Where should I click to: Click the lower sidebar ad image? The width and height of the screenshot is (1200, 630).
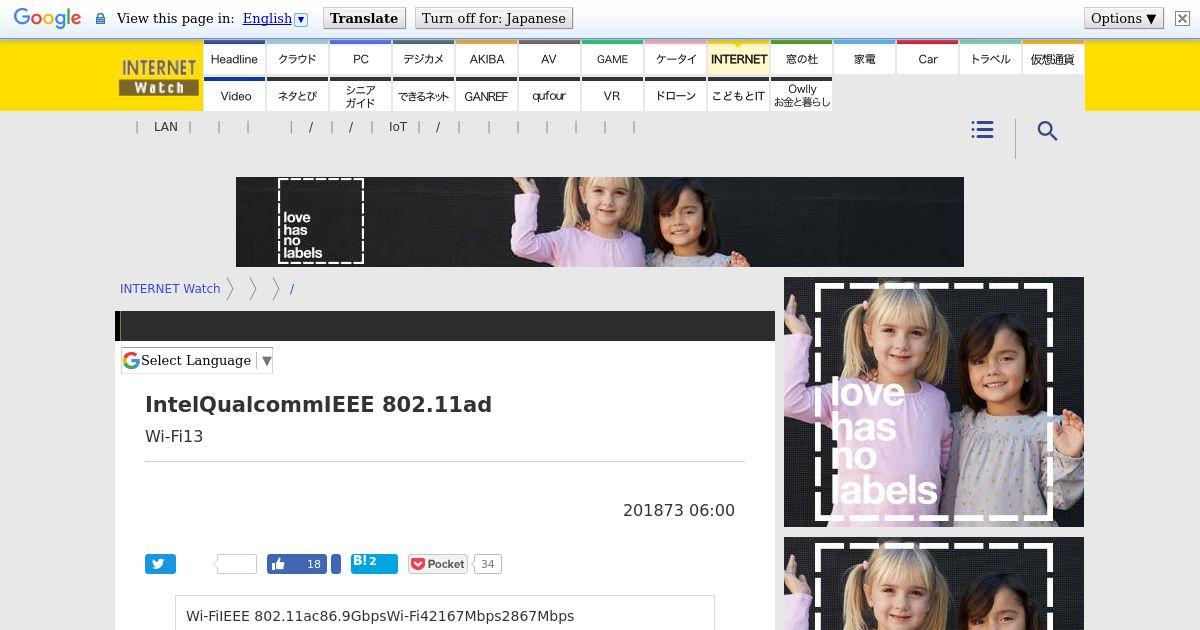pyautogui.click(x=934, y=584)
